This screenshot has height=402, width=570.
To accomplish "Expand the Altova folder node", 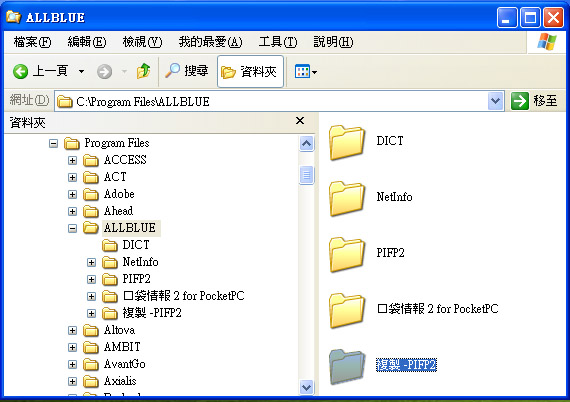I will point(72,330).
